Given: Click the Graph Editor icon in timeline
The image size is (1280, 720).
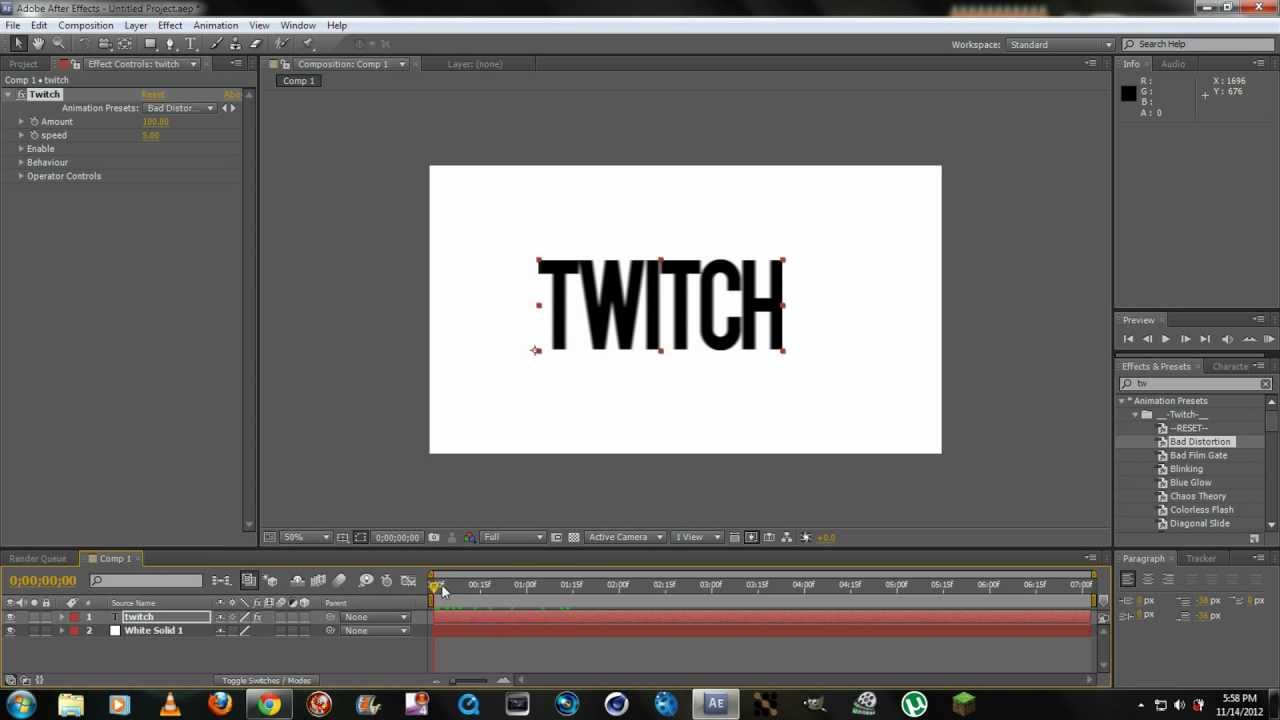Looking at the screenshot, I should [408, 581].
